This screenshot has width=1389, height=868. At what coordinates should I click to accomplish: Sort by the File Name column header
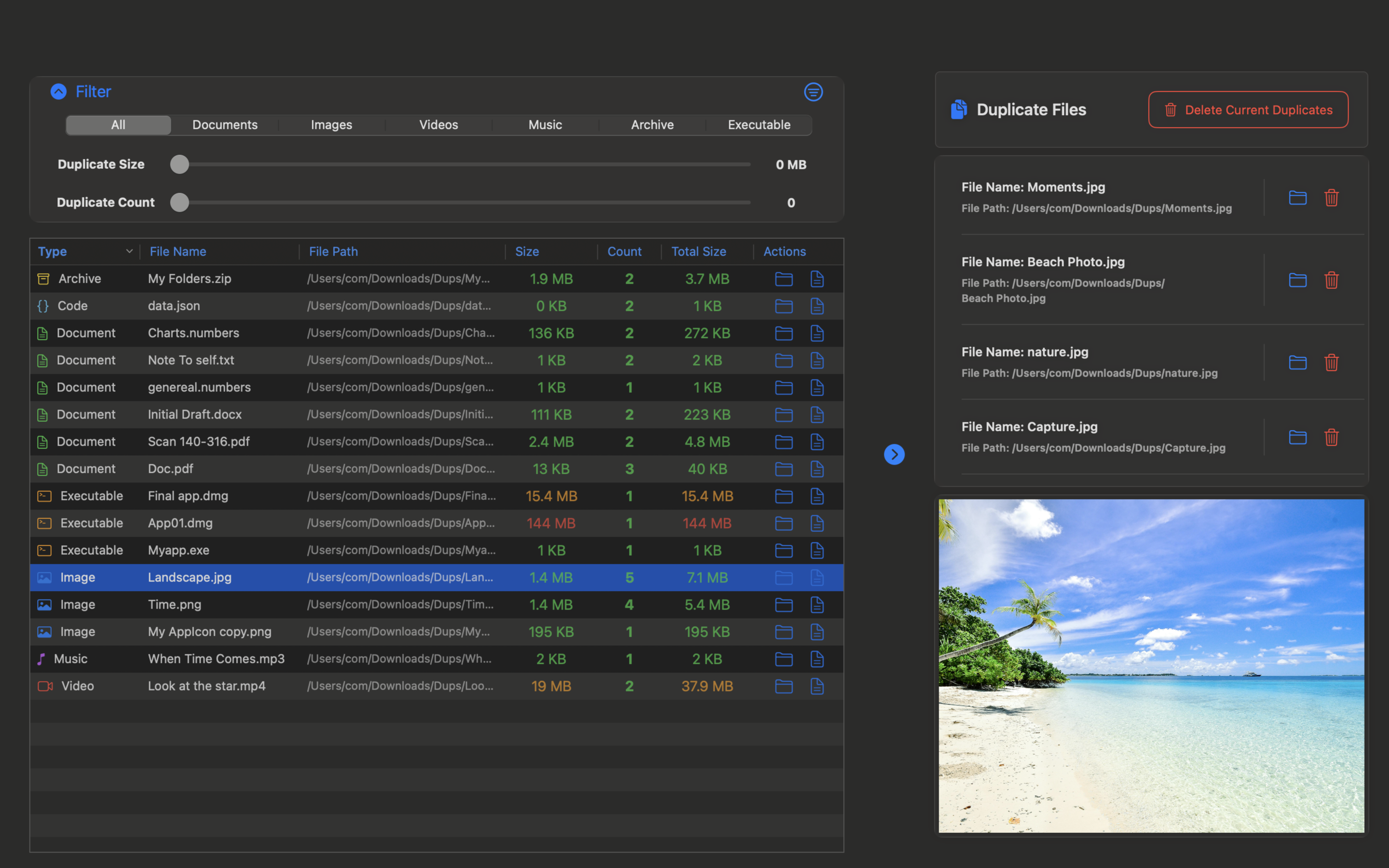coord(178,251)
